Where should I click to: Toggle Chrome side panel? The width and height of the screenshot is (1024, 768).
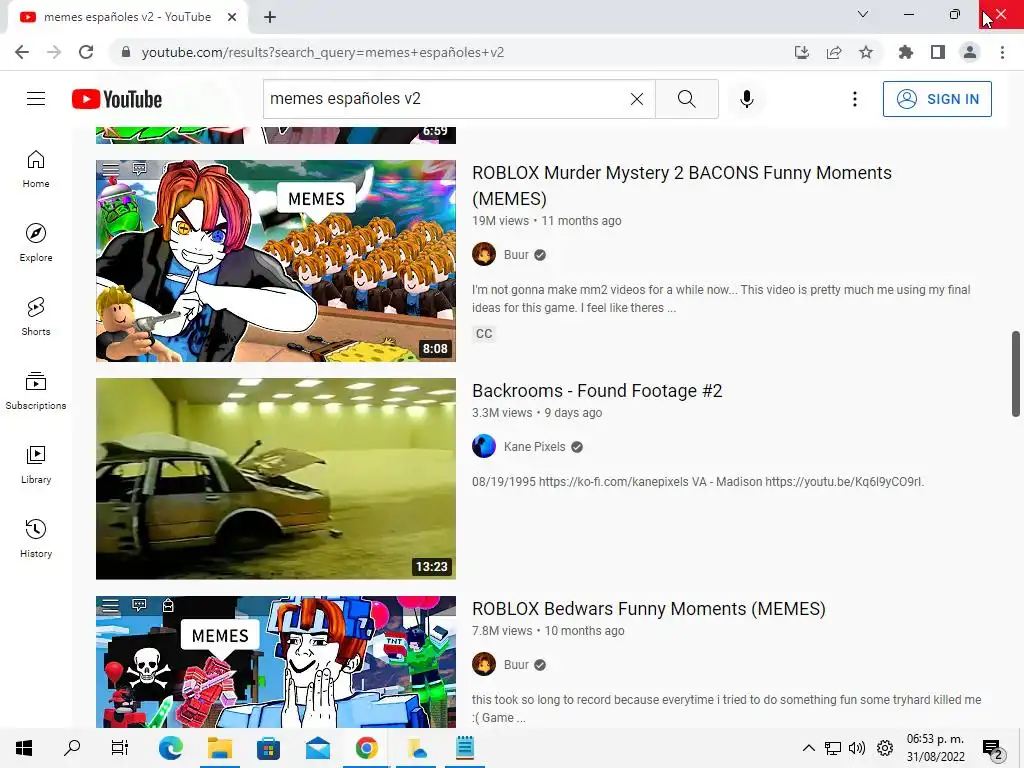pos(938,52)
